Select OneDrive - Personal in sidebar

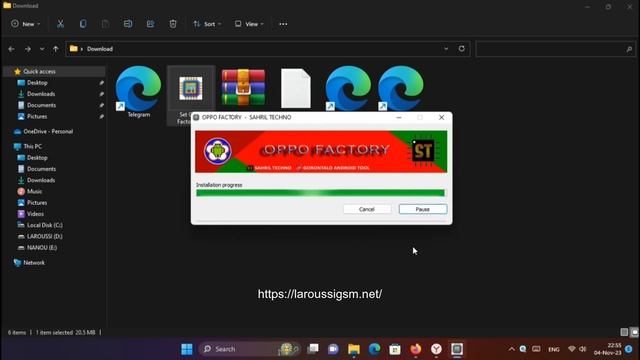48,131
